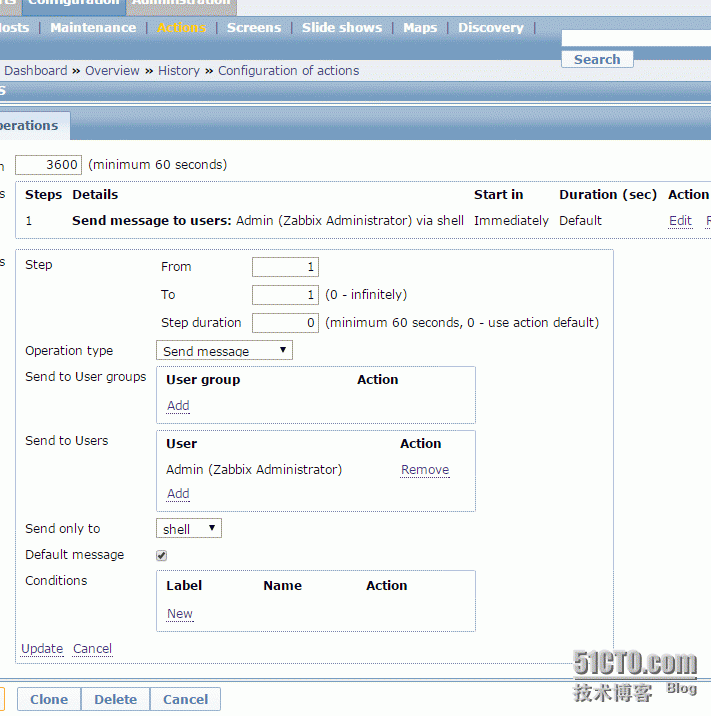The height and width of the screenshot is (716, 711).
Task: Open the Discovery menu item
Action: point(490,28)
